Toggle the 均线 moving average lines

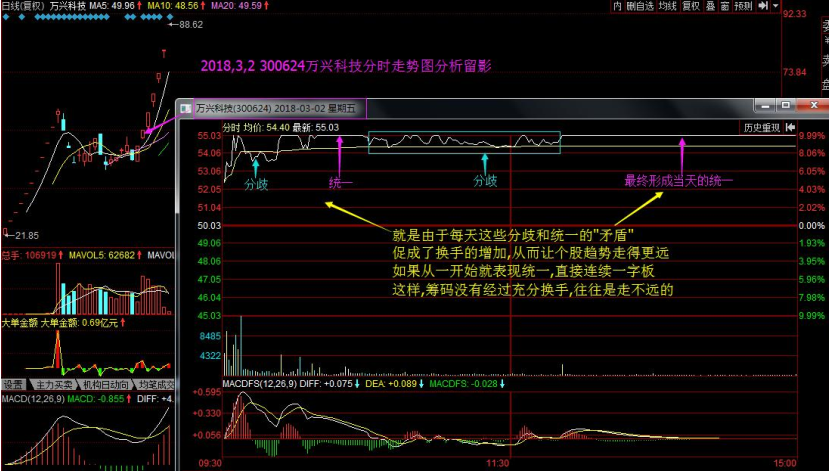[x=668, y=6]
